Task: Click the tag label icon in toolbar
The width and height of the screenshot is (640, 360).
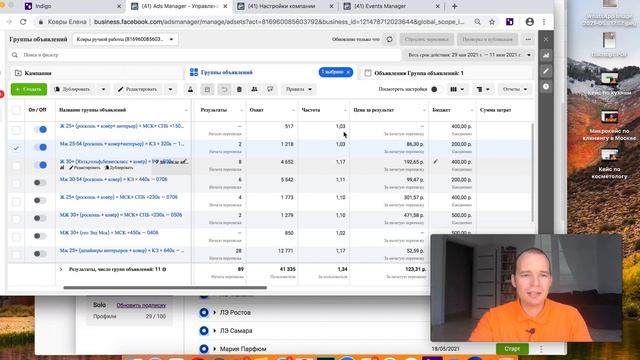Action: coord(270,89)
